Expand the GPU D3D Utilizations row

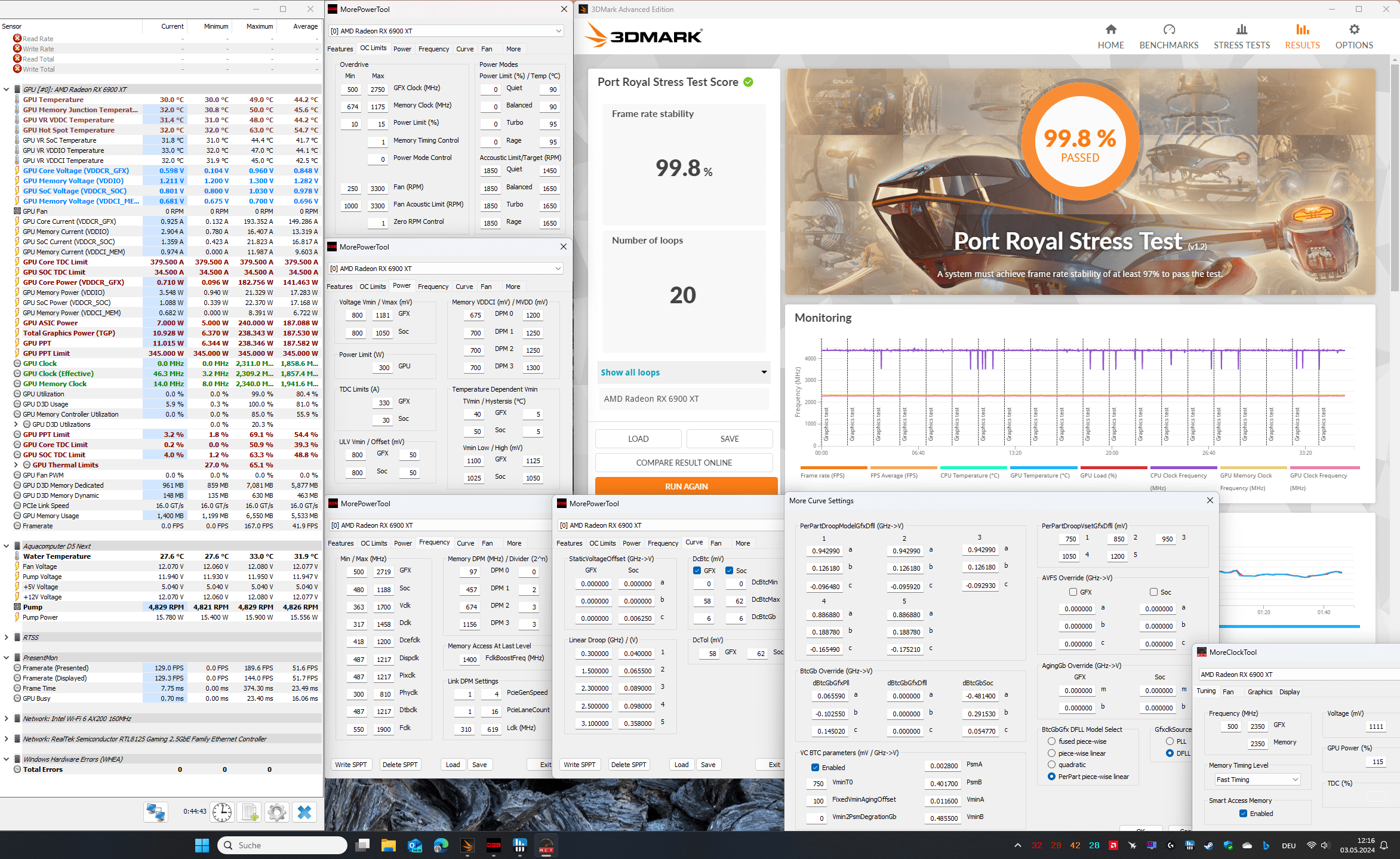[16, 424]
